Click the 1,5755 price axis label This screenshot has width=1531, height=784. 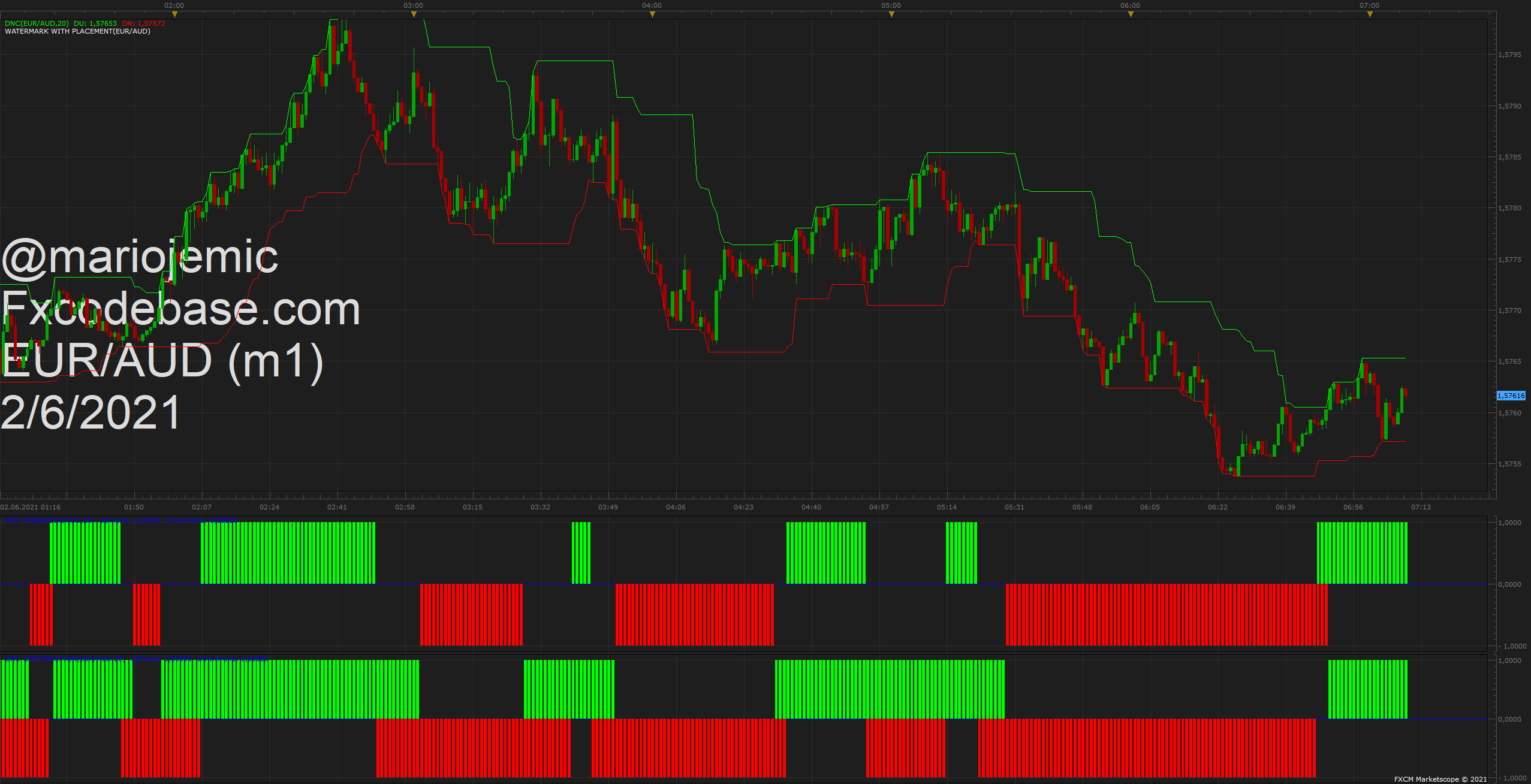pyautogui.click(x=1509, y=464)
